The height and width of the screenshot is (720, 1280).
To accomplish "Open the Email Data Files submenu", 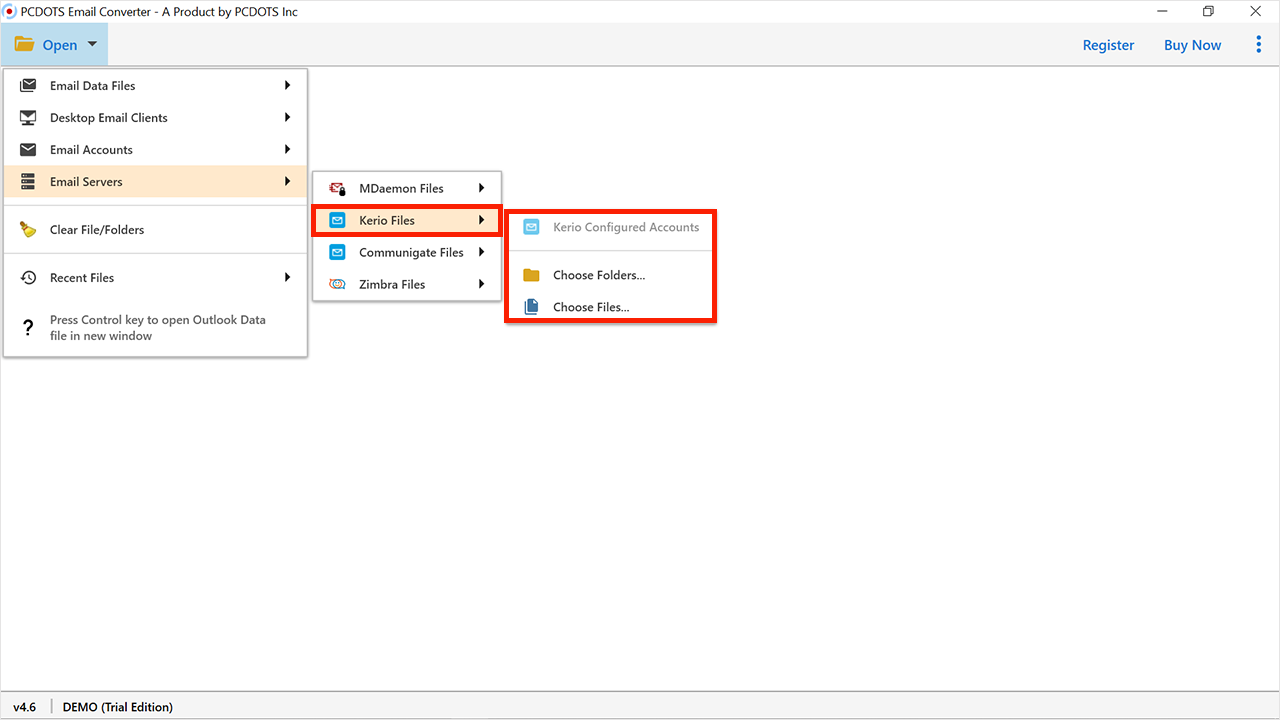I will 155,85.
